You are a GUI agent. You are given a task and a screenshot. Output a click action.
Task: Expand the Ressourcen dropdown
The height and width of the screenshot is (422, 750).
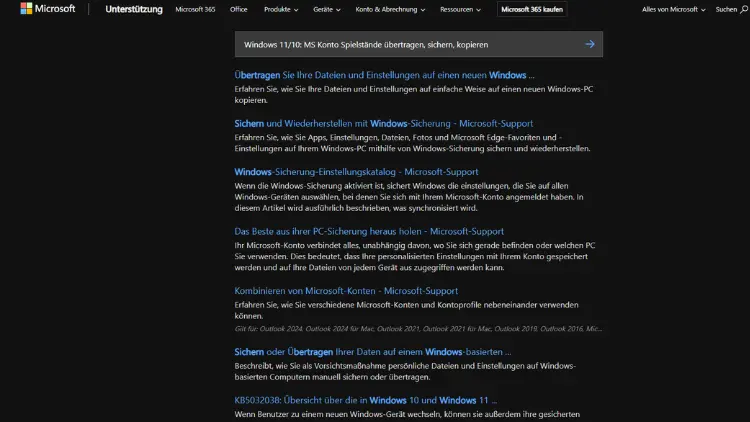(460, 9)
